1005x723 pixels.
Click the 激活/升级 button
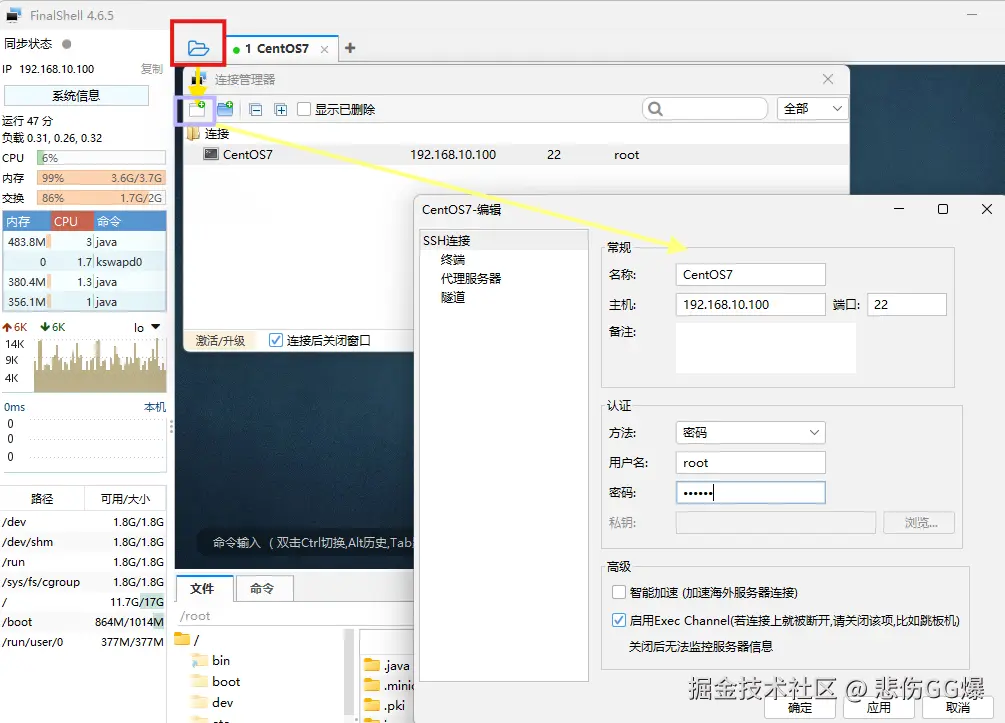[x=220, y=340]
